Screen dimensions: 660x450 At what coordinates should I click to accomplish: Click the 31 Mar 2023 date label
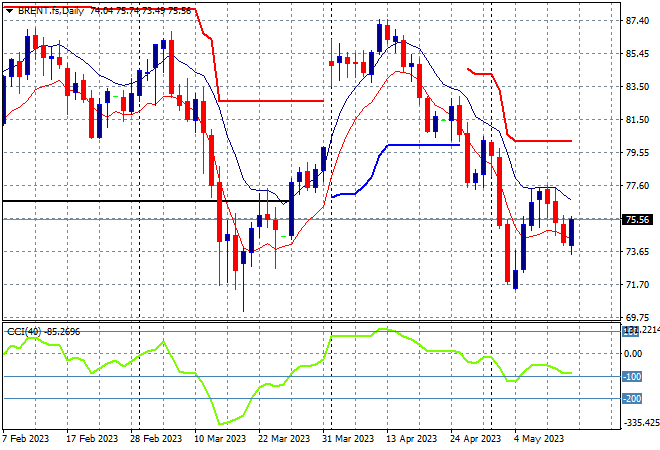[x=348, y=439]
